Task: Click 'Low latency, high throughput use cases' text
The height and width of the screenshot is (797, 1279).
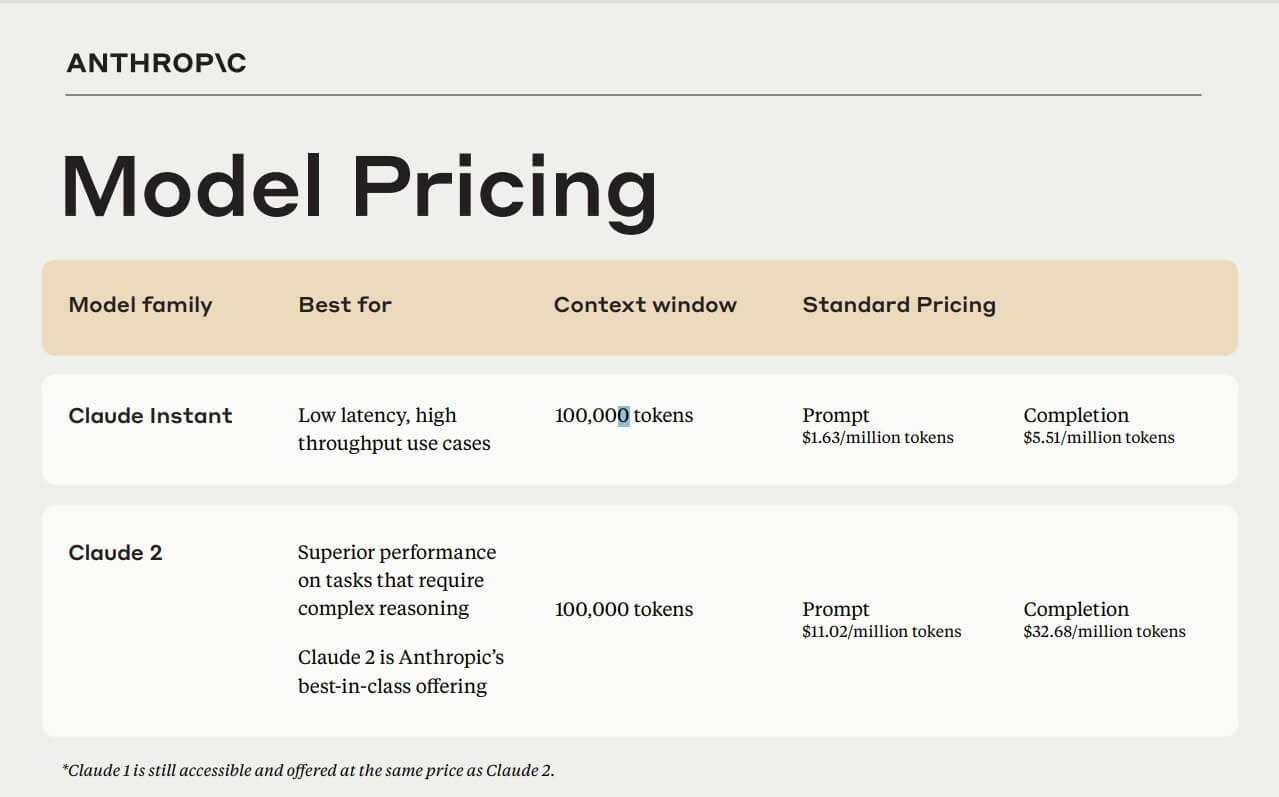Action: pos(393,429)
